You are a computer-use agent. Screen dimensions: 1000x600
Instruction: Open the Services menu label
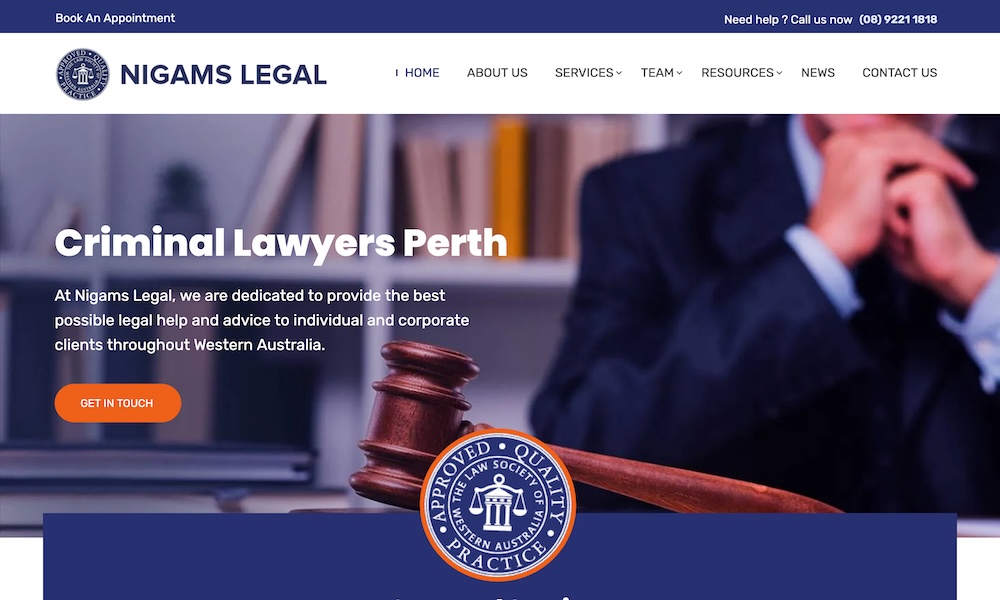pos(584,73)
